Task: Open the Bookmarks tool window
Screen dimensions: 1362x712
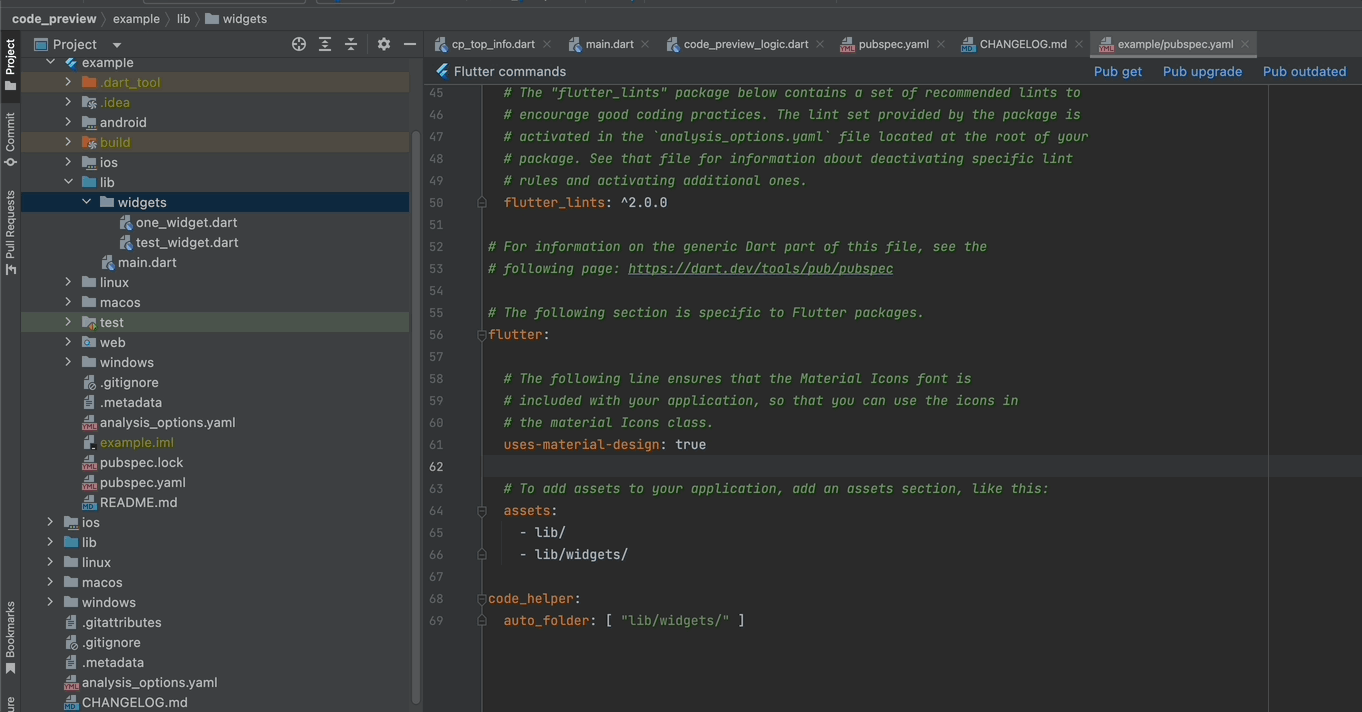Action: 10,637
